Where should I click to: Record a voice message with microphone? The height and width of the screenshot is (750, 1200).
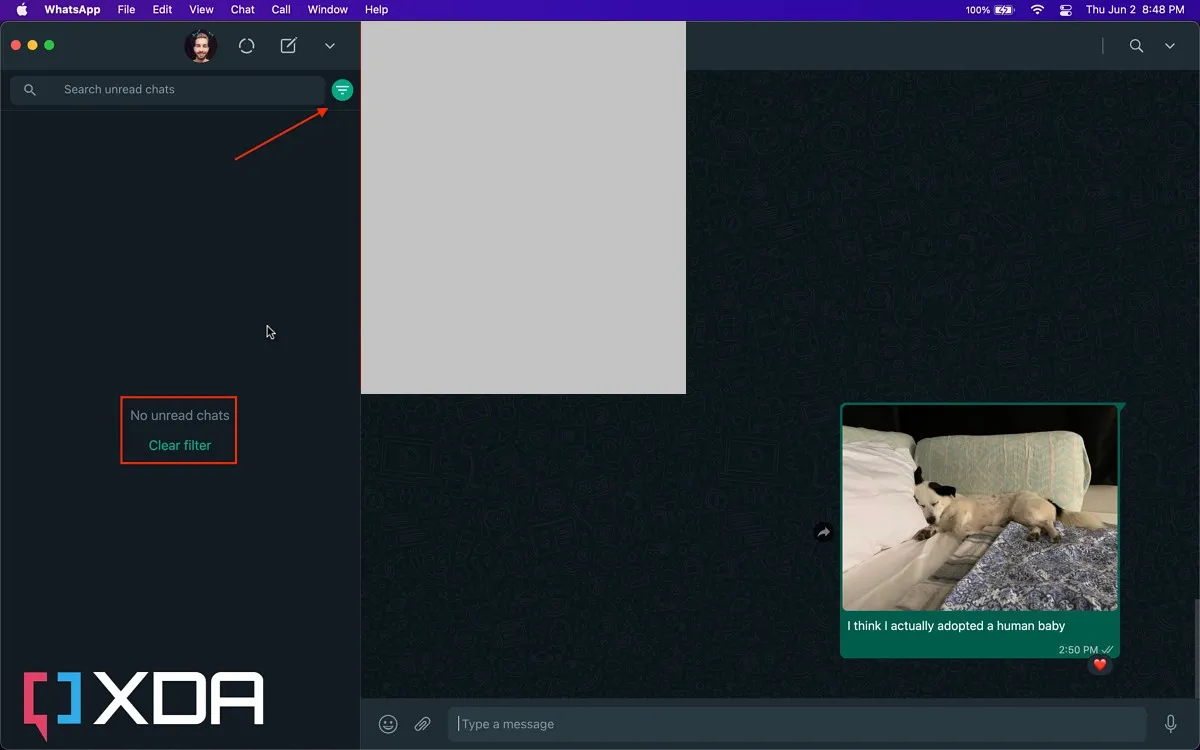pyautogui.click(x=1171, y=724)
